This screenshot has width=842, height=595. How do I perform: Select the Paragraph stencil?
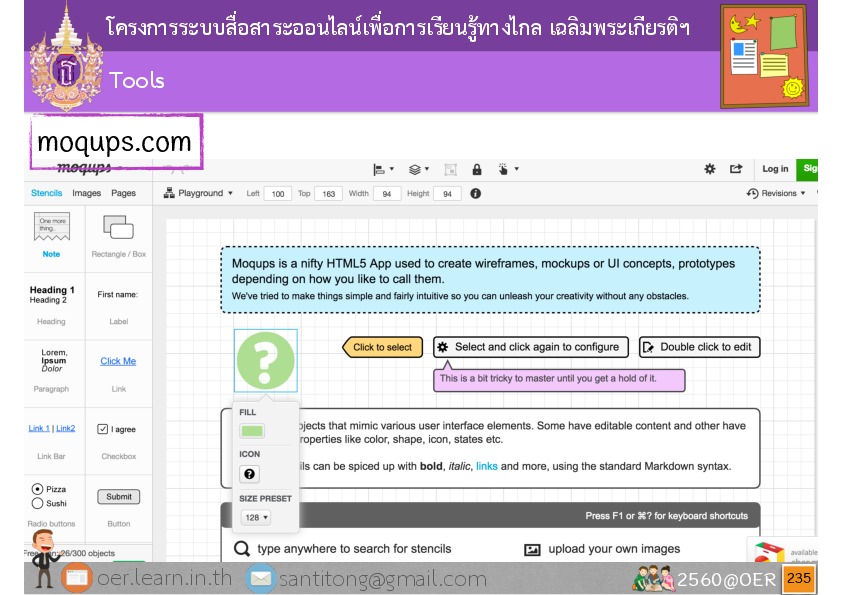[52, 370]
